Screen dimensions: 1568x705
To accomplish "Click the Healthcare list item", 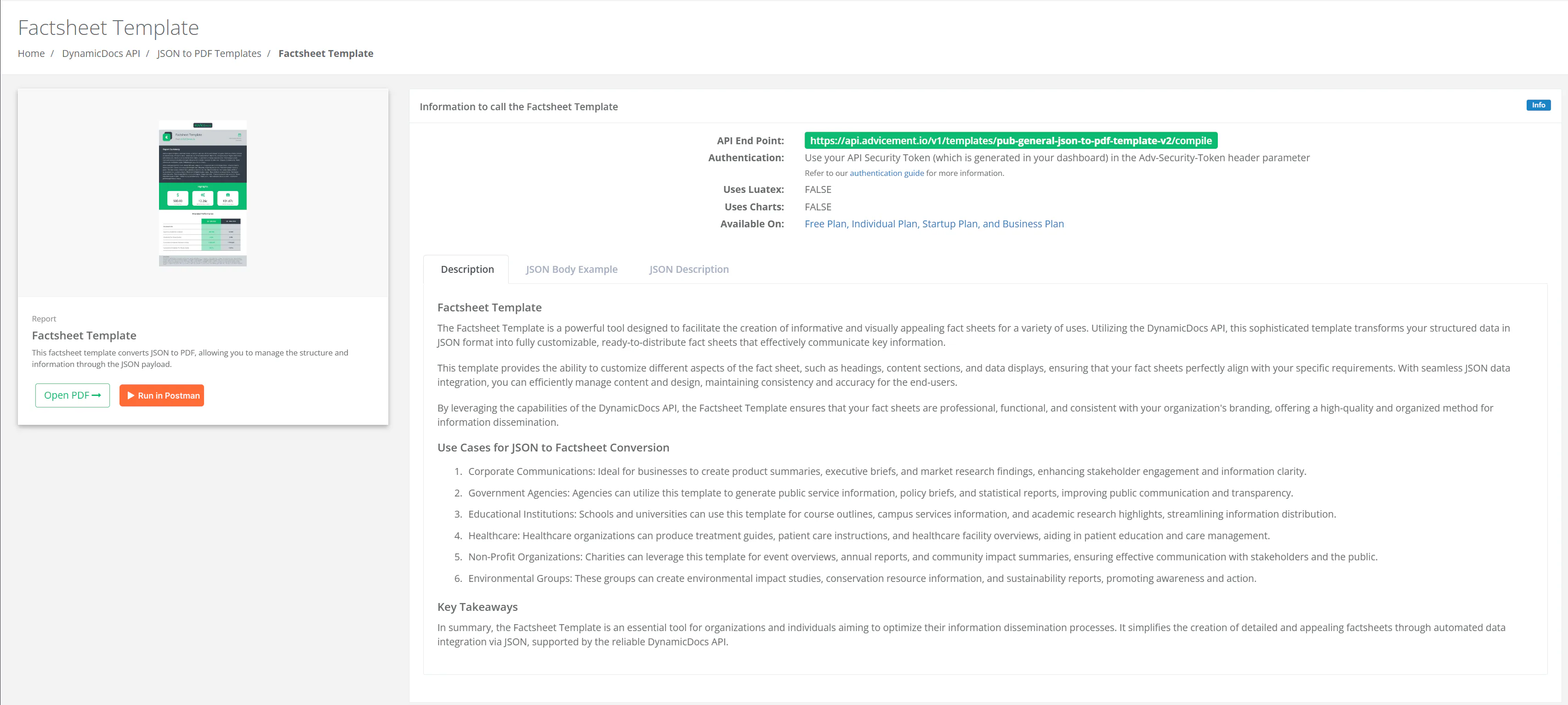I will click(x=869, y=536).
